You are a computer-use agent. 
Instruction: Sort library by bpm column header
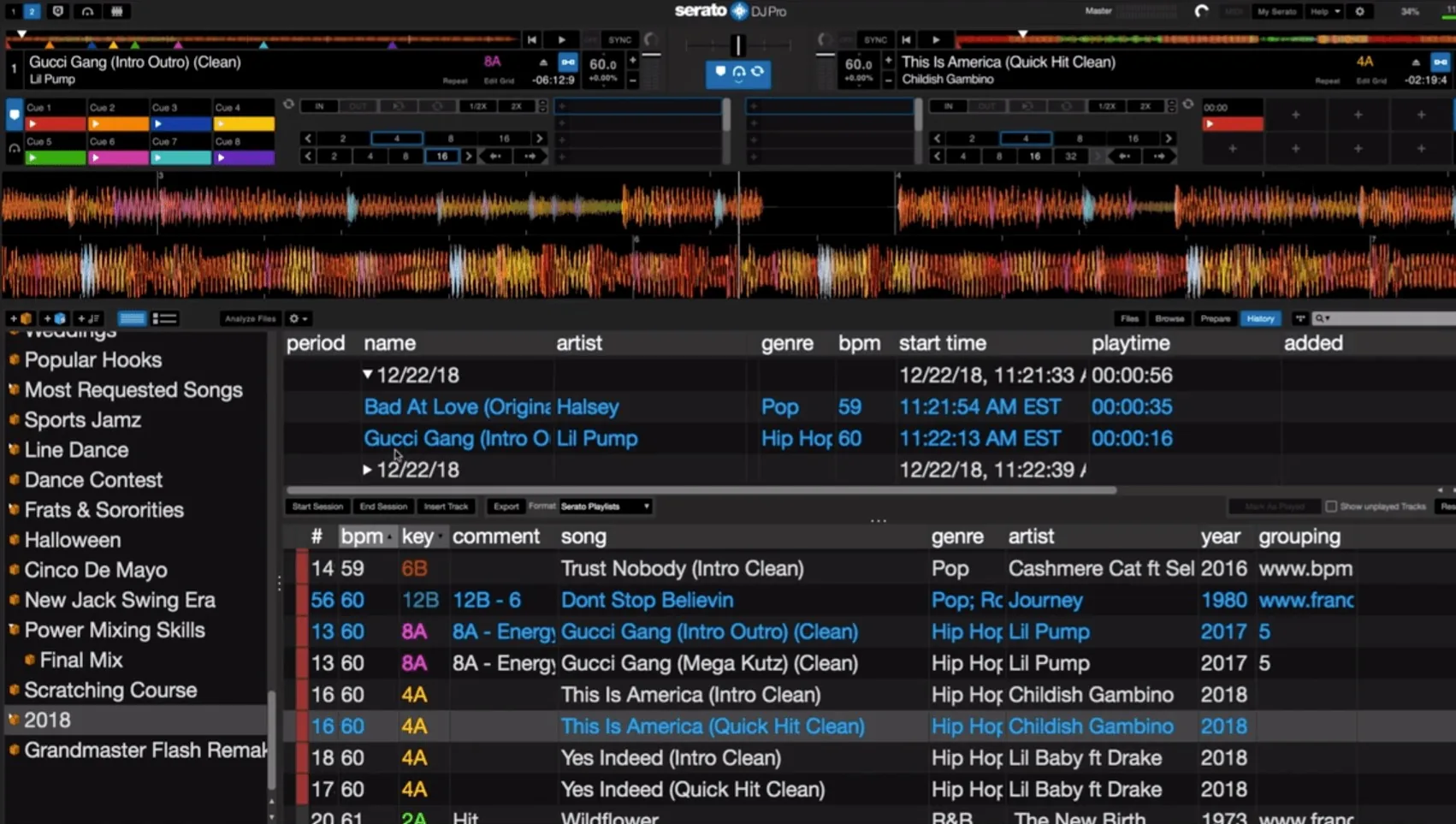click(x=367, y=536)
